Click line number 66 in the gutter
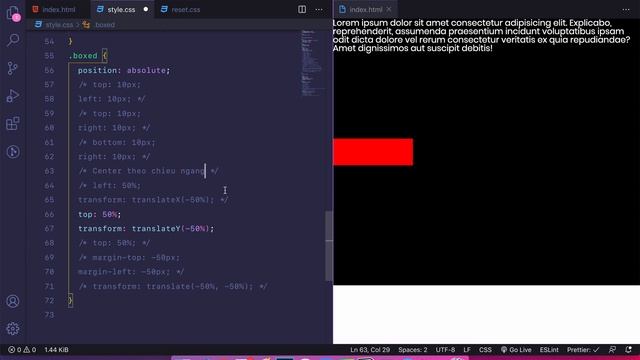Screen dimensions: 640x360 pyautogui.click(x=49, y=214)
